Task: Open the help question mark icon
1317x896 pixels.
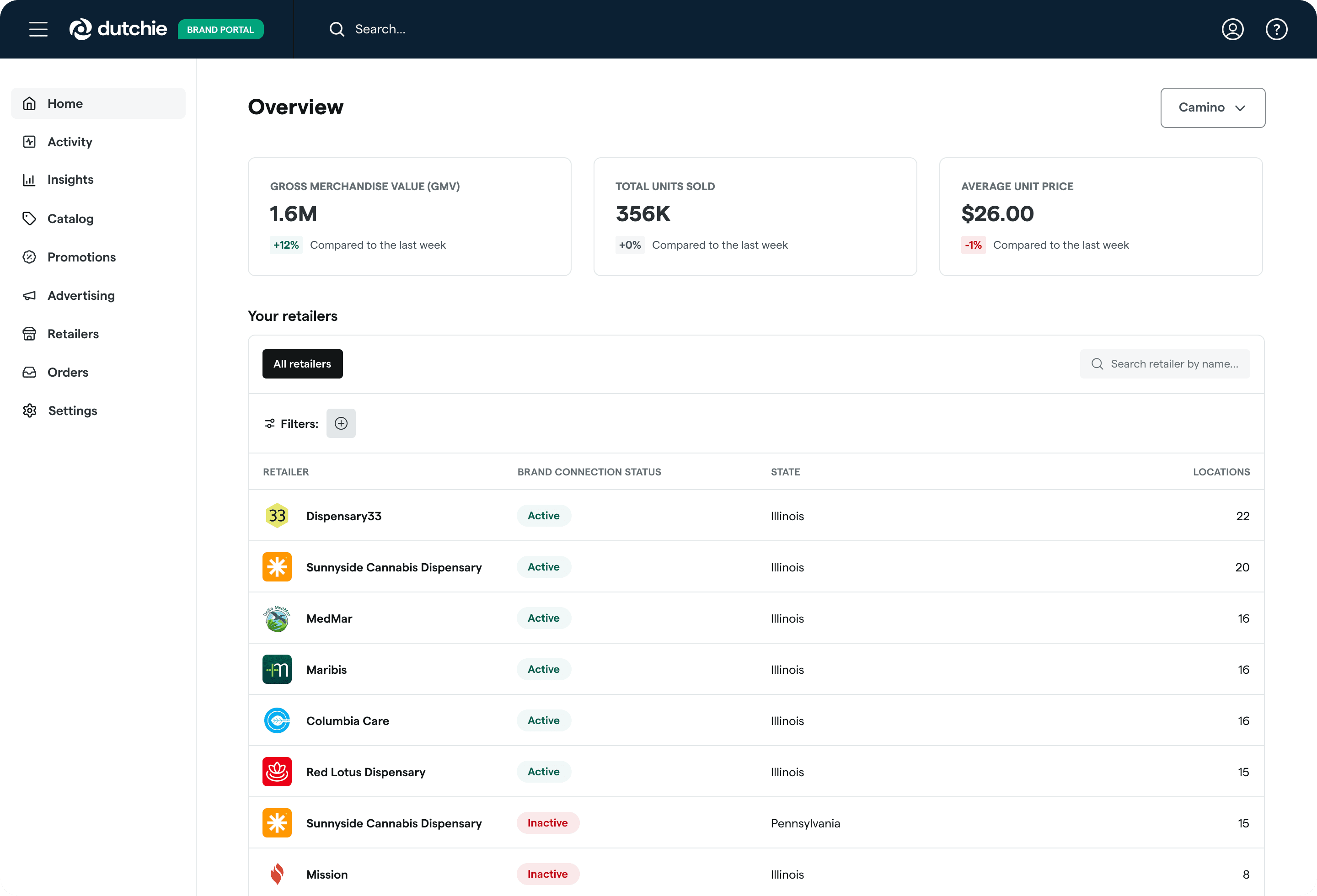Action: 1276,29
